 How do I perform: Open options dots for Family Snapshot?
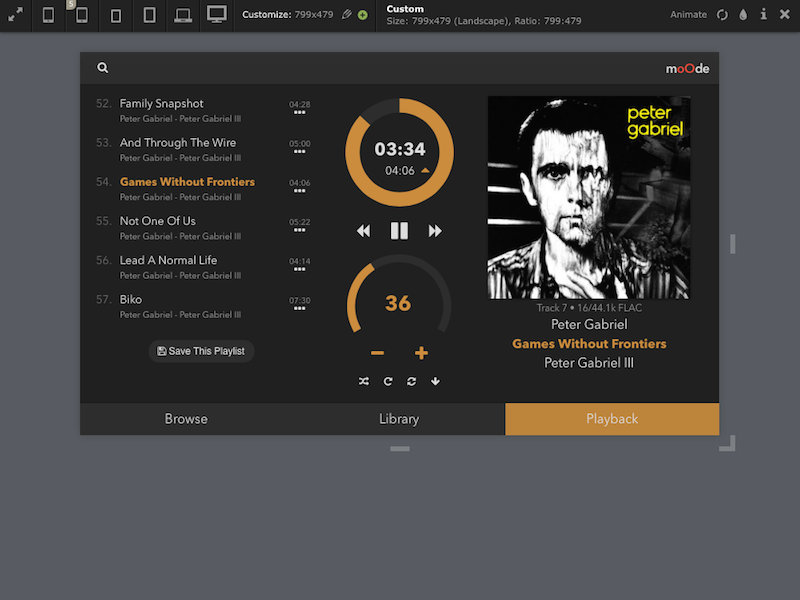(x=299, y=112)
